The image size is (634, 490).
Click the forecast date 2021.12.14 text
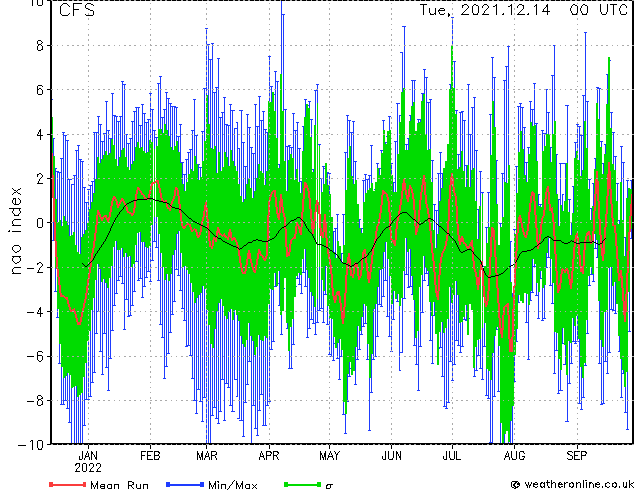click(505, 10)
